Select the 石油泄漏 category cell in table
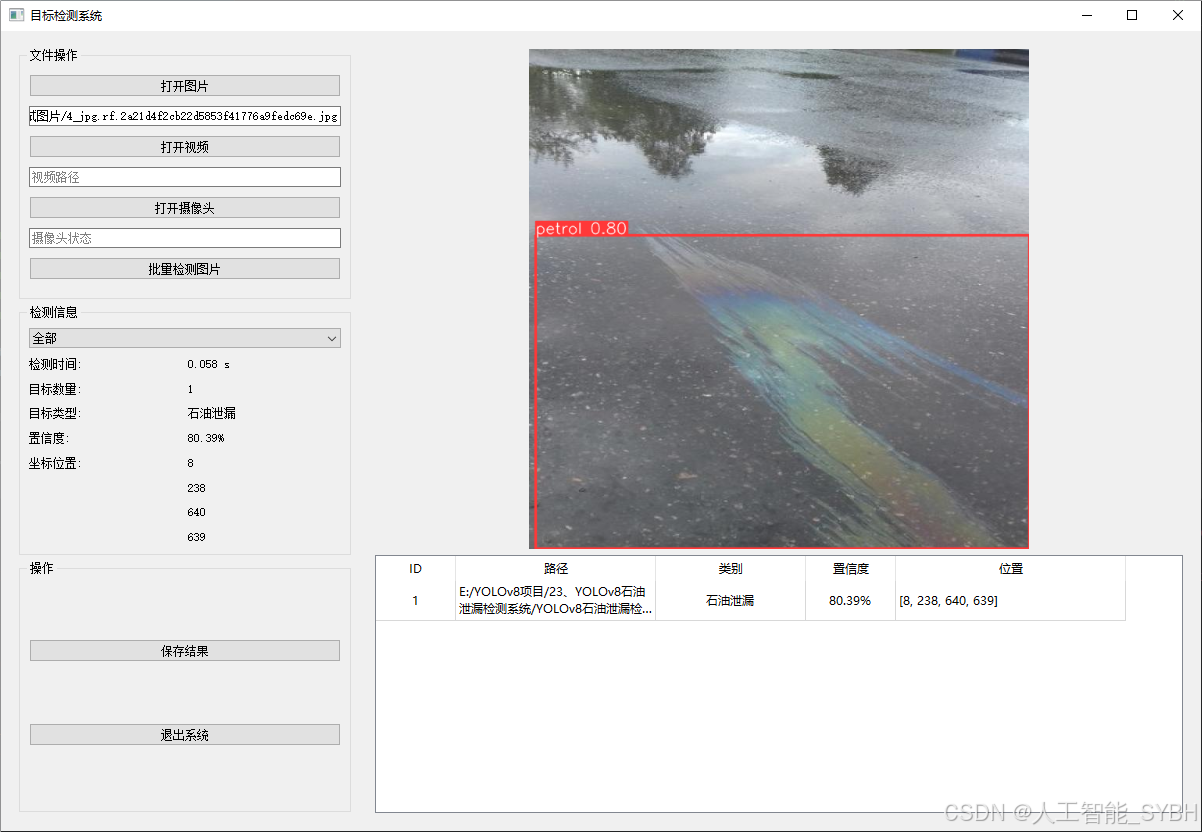 [730, 600]
